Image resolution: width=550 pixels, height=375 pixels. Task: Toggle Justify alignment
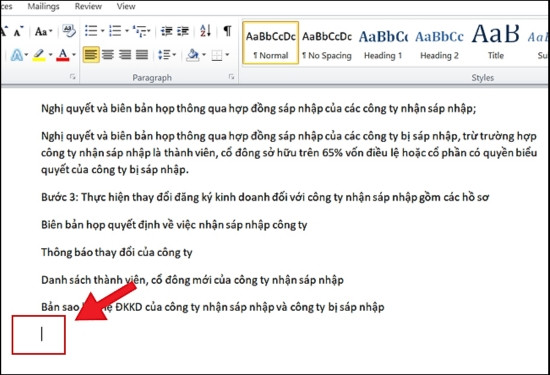(142, 55)
